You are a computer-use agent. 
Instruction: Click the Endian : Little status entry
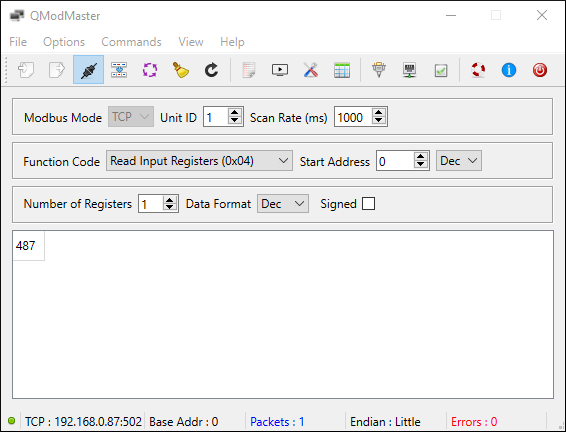[x=385, y=422]
